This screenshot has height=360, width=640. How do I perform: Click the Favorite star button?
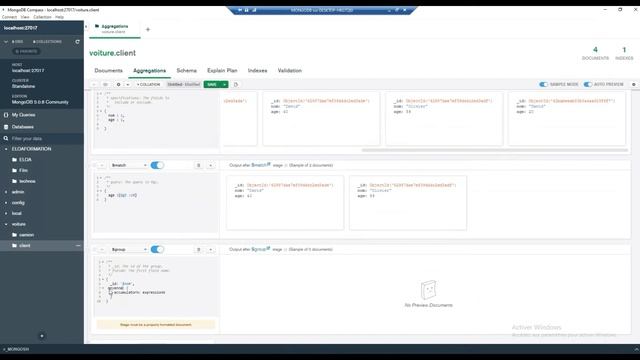[26, 51]
